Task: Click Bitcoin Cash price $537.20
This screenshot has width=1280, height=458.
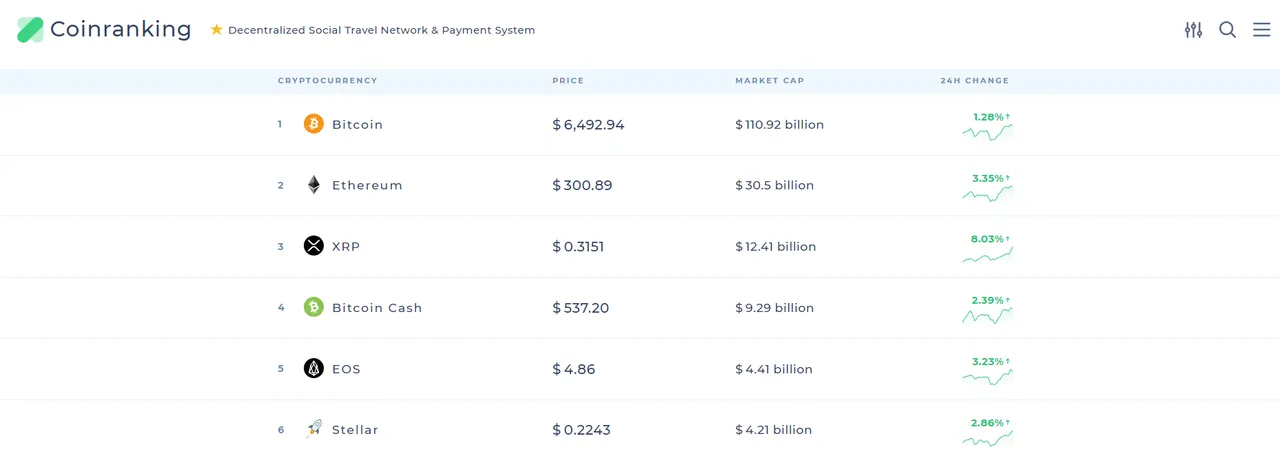Action: [580, 308]
